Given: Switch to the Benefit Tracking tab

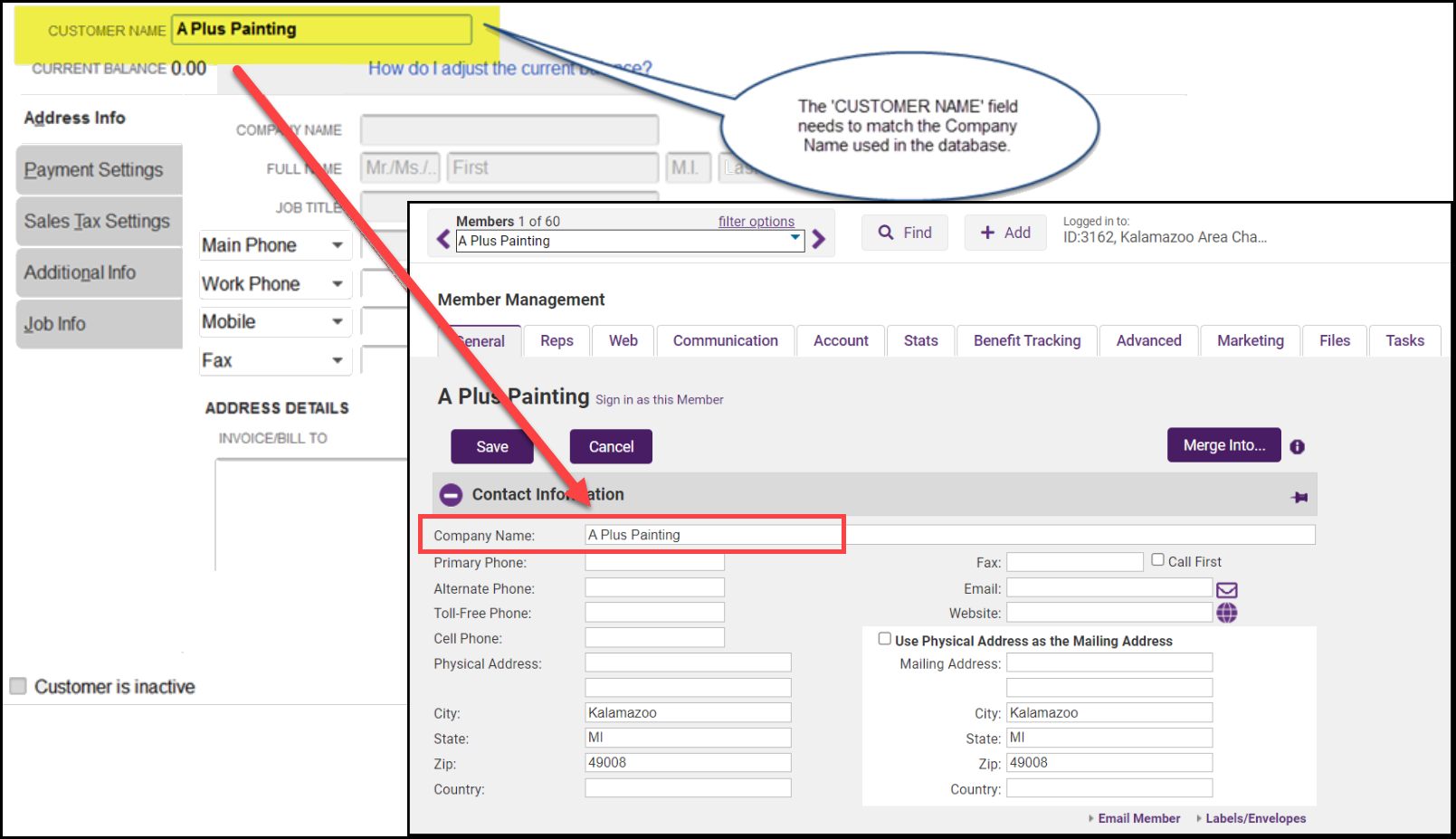Looking at the screenshot, I should tap(1026, 340).
